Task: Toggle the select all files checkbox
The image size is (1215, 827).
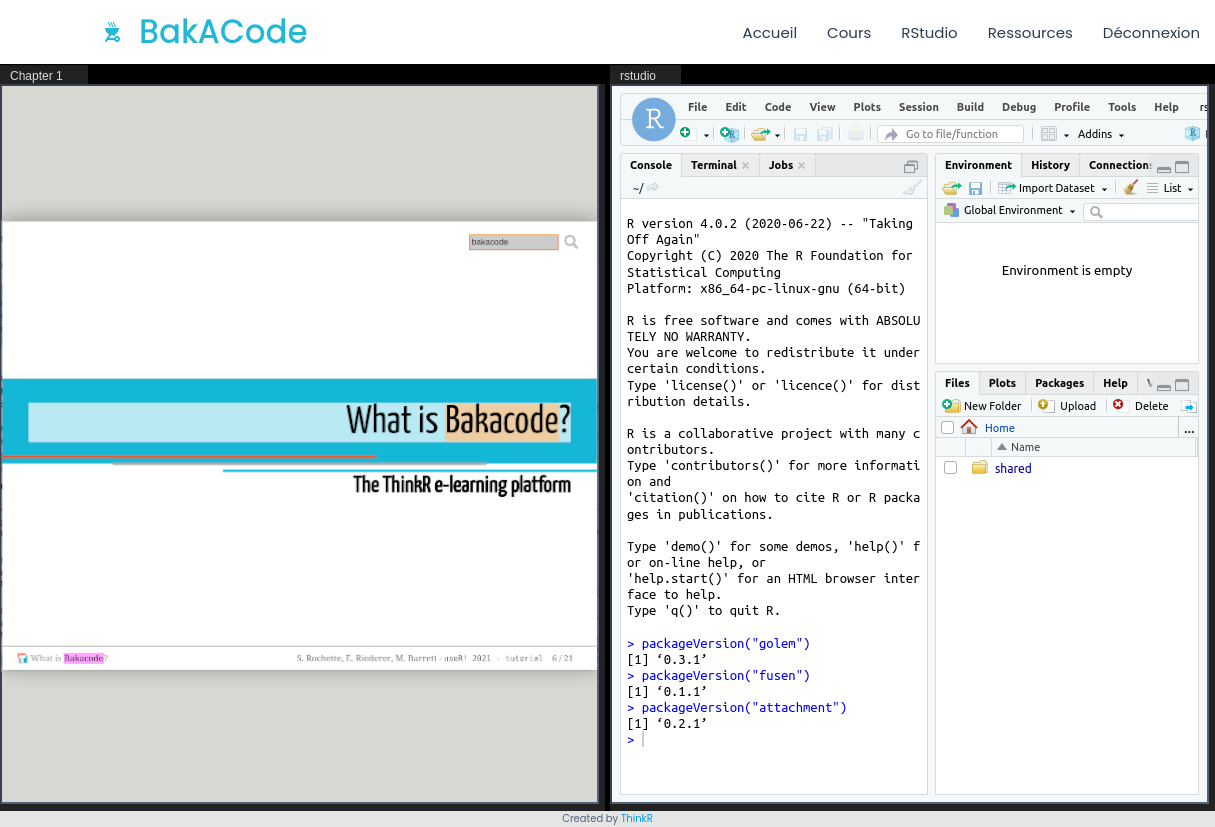Action: pos(948,428)
